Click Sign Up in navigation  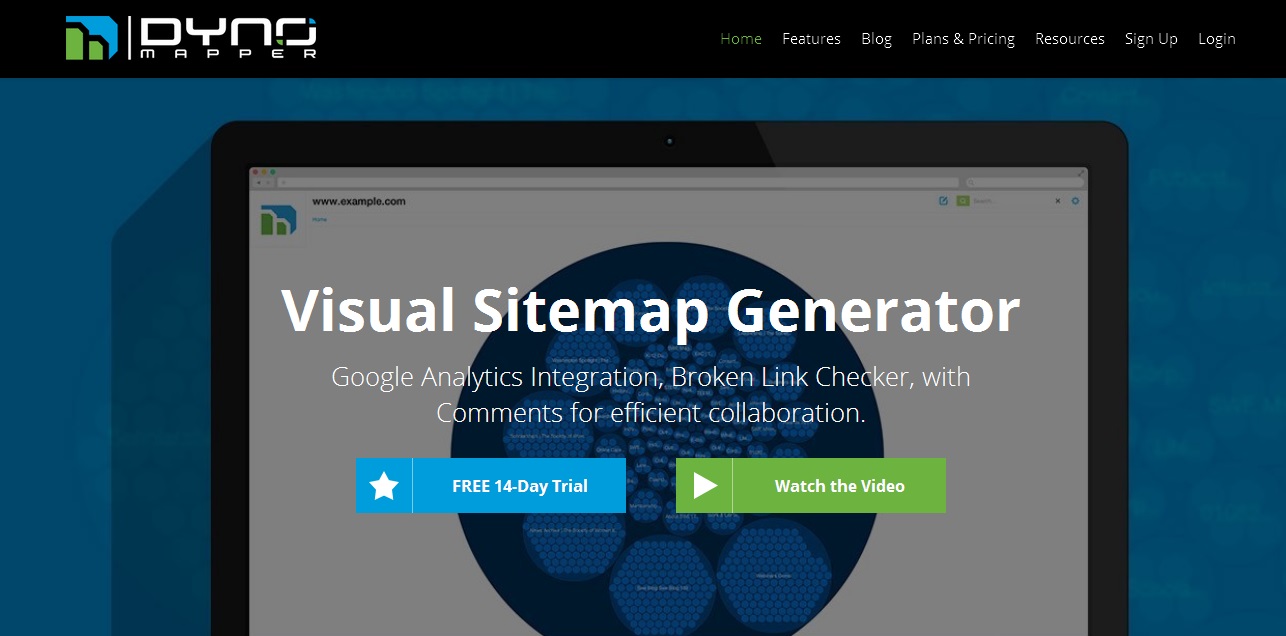click(x=1151, y=39)
